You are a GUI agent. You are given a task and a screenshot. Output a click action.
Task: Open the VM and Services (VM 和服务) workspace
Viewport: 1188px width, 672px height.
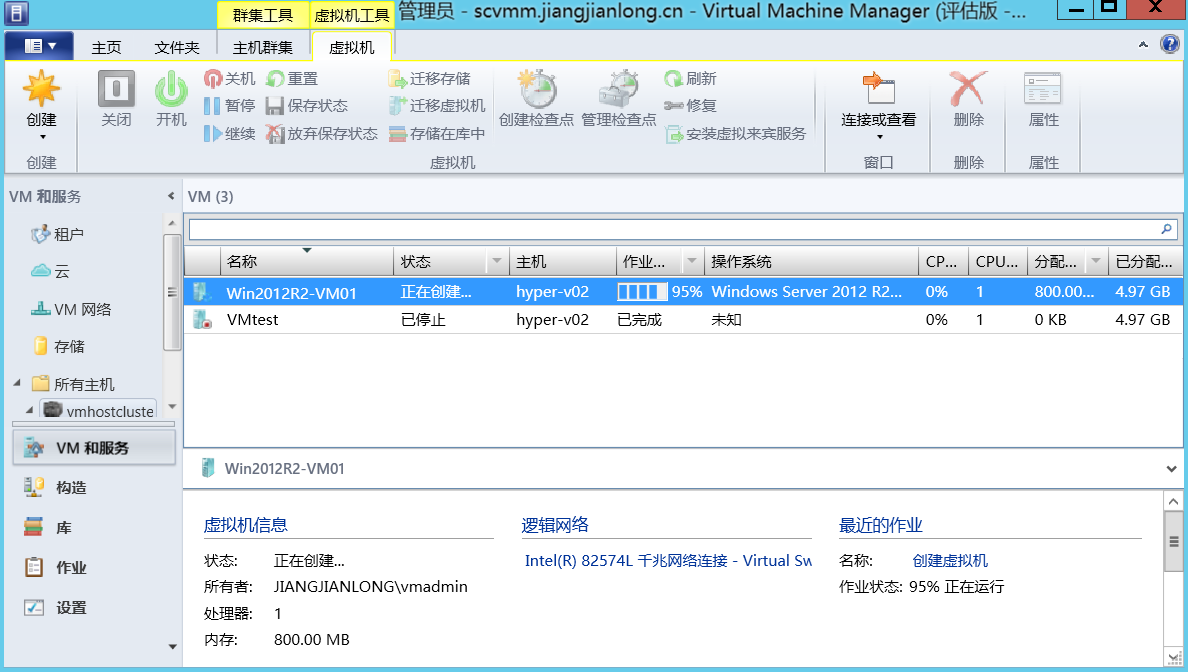tap(94, 448)
